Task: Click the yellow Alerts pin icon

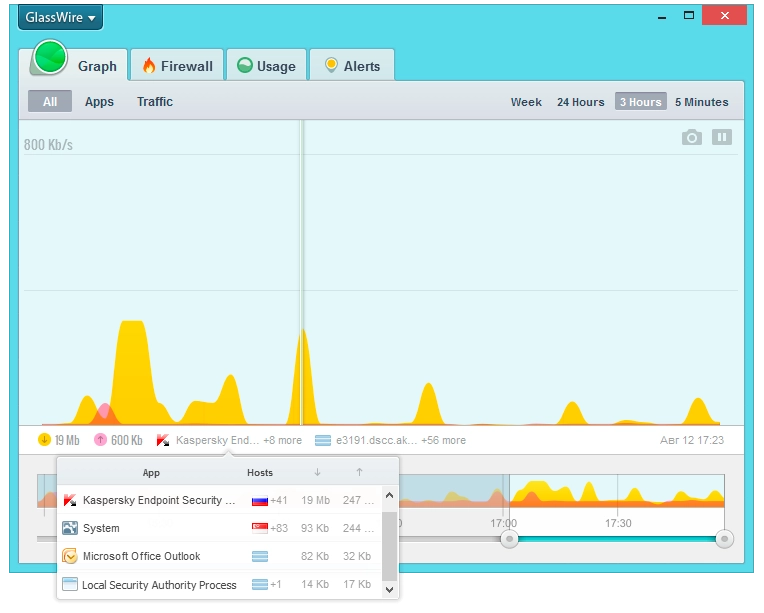Action: 331,65
